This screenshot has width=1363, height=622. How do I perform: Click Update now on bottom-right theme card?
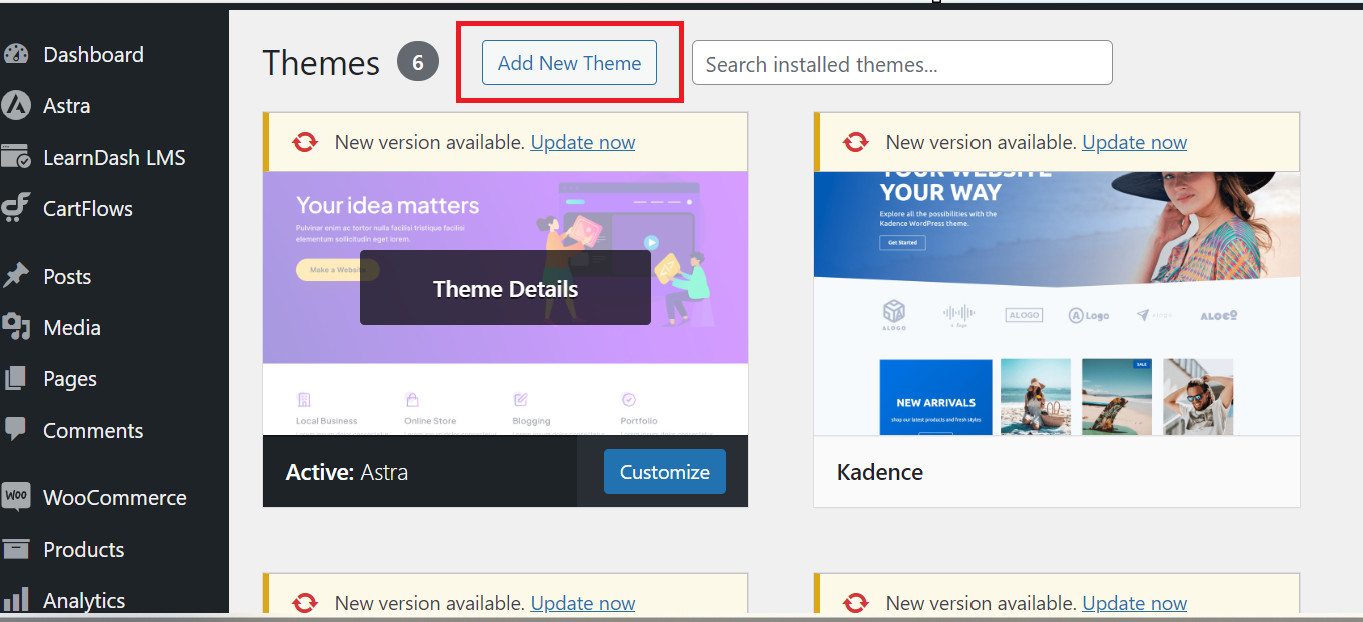point(1135,603)
